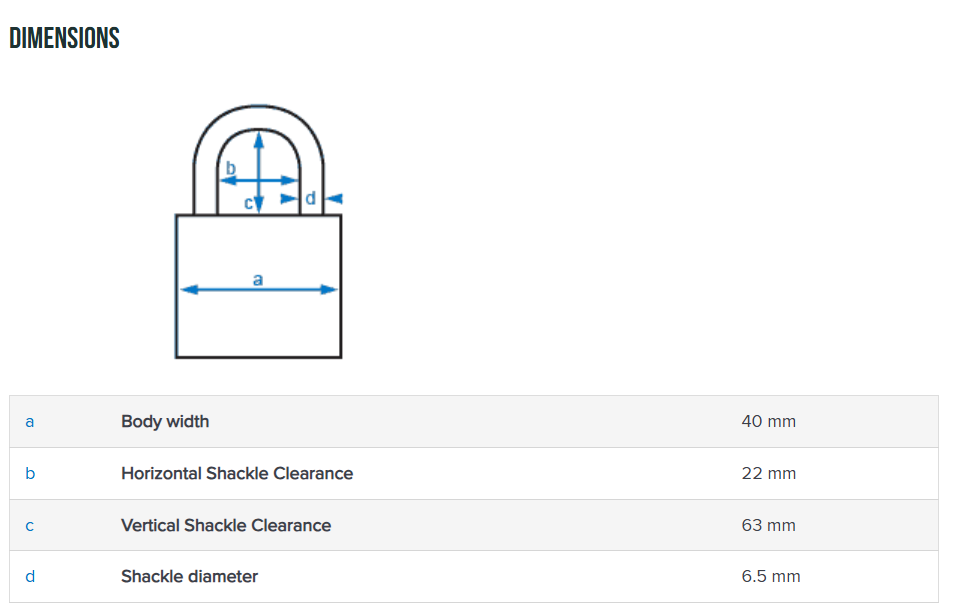Image resolution: width=953 pixels, height=614 pixels.
Task: Select the 'Horizontal Shackle Clearance' label
Action: point(237,474)
